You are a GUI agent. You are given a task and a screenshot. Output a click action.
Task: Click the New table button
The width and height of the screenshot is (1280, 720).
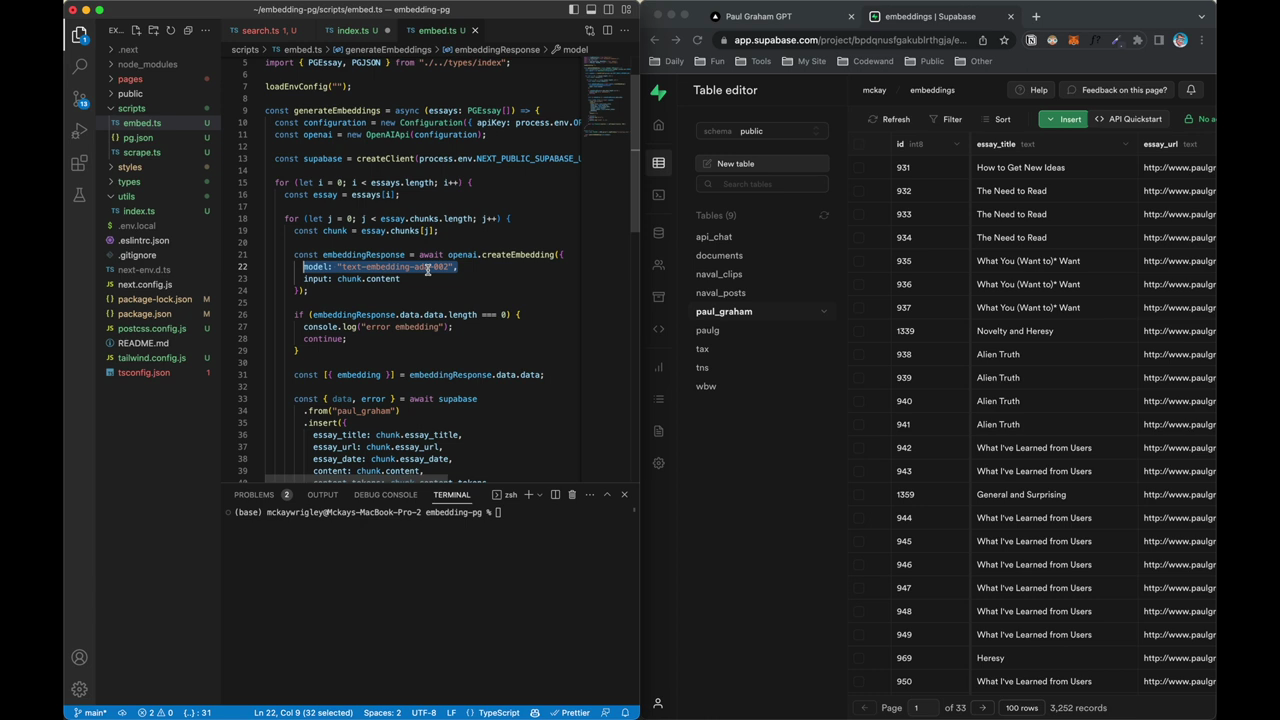pos(762,164)
